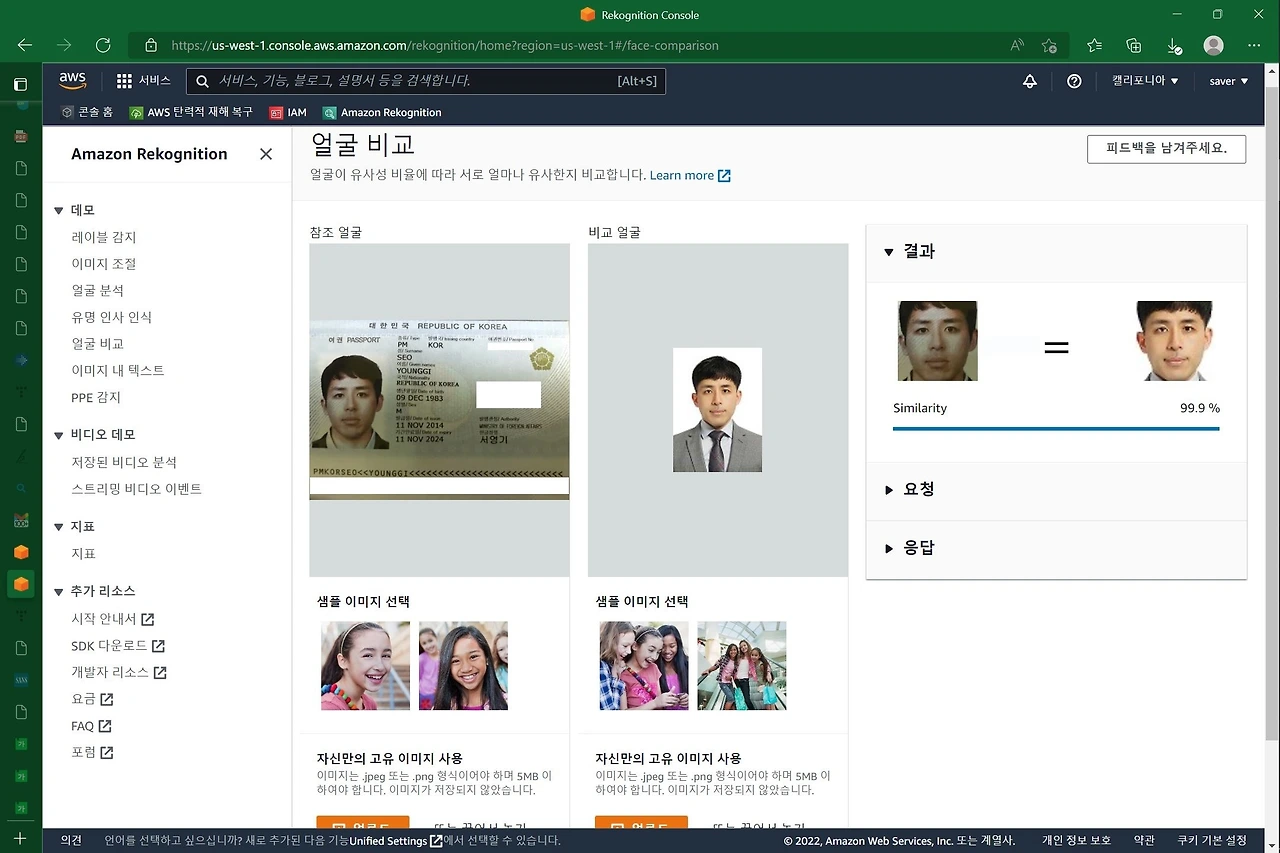Click the Similarity progress bar
This screenshot has height=853, width=1280.
1056,428
